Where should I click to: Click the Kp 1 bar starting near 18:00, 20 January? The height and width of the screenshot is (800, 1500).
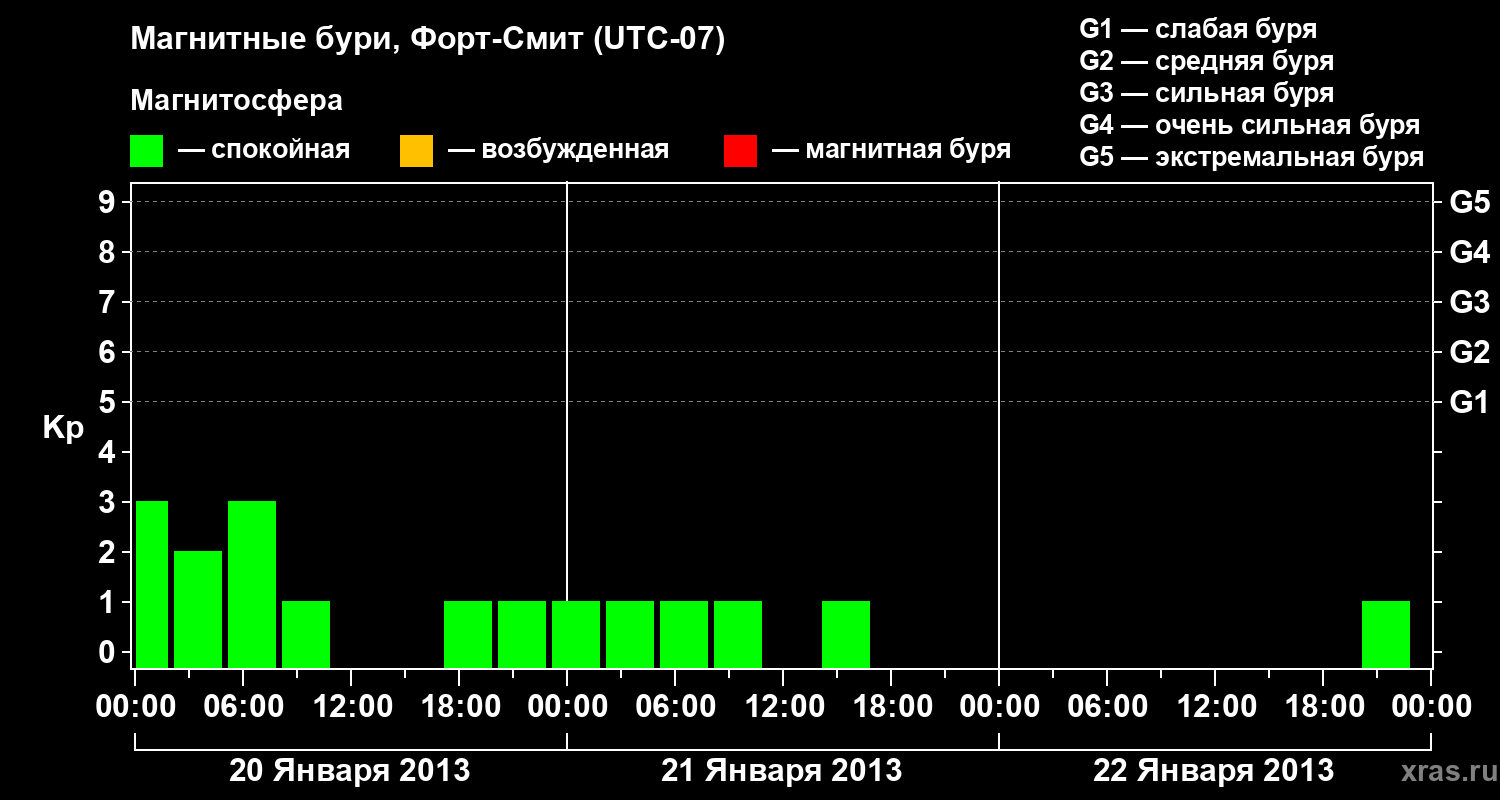click(468, 634)
